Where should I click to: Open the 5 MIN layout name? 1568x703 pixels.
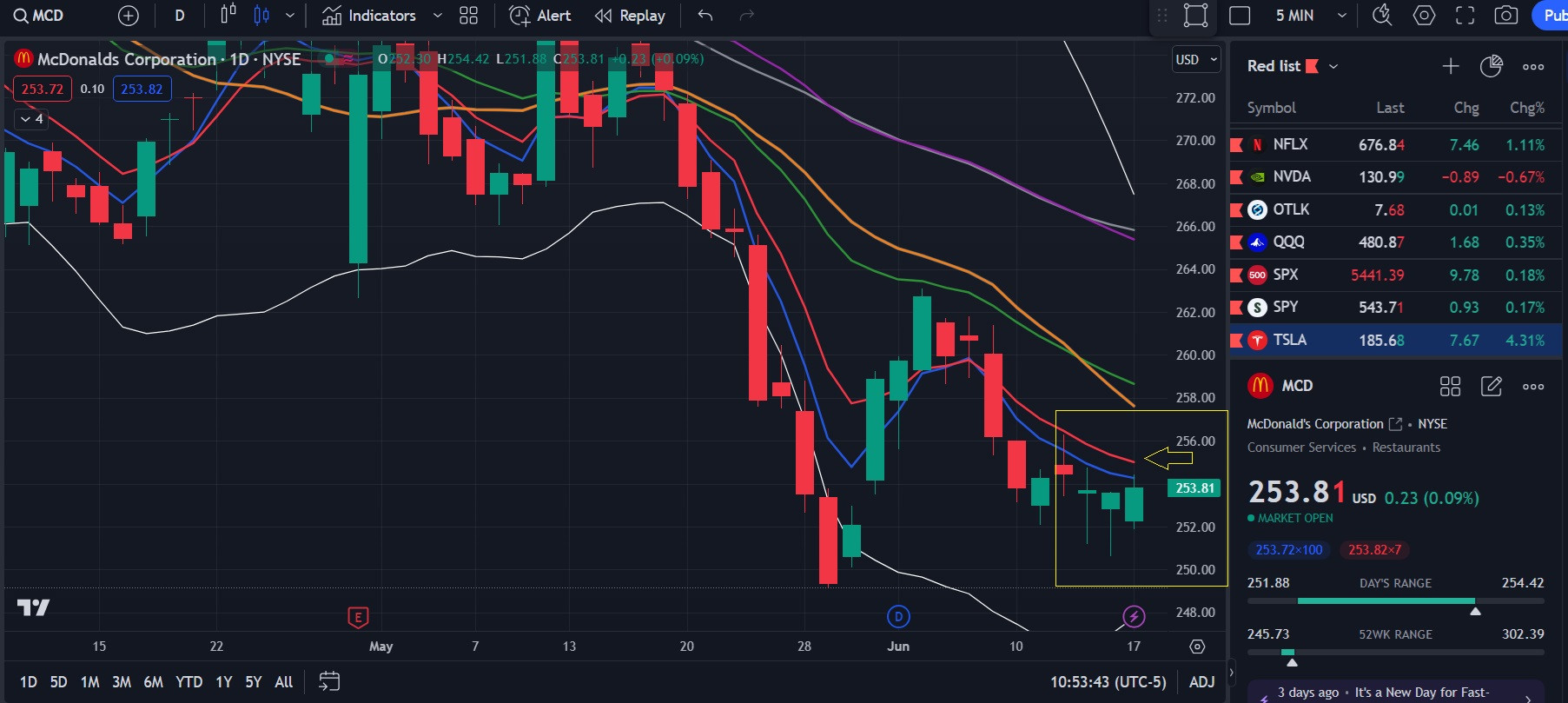click(x=1294, y=16)
